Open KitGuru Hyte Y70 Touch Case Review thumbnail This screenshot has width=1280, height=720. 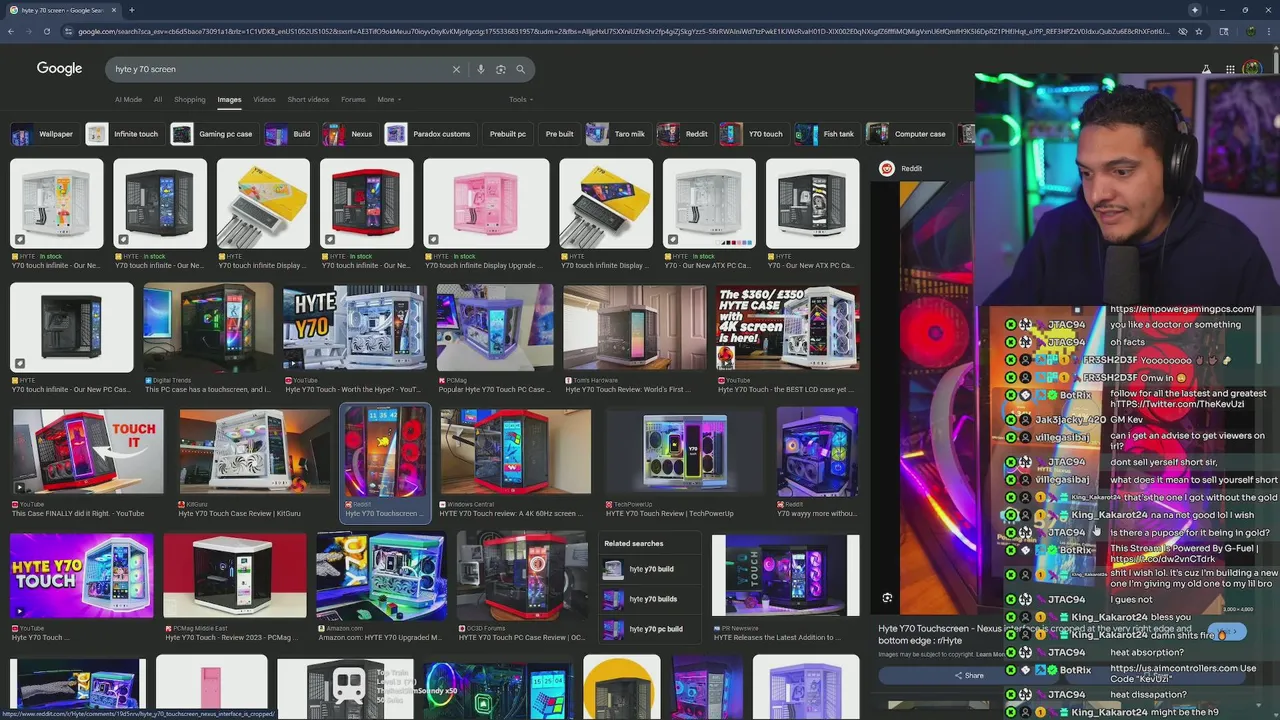[x=254, y=451]
